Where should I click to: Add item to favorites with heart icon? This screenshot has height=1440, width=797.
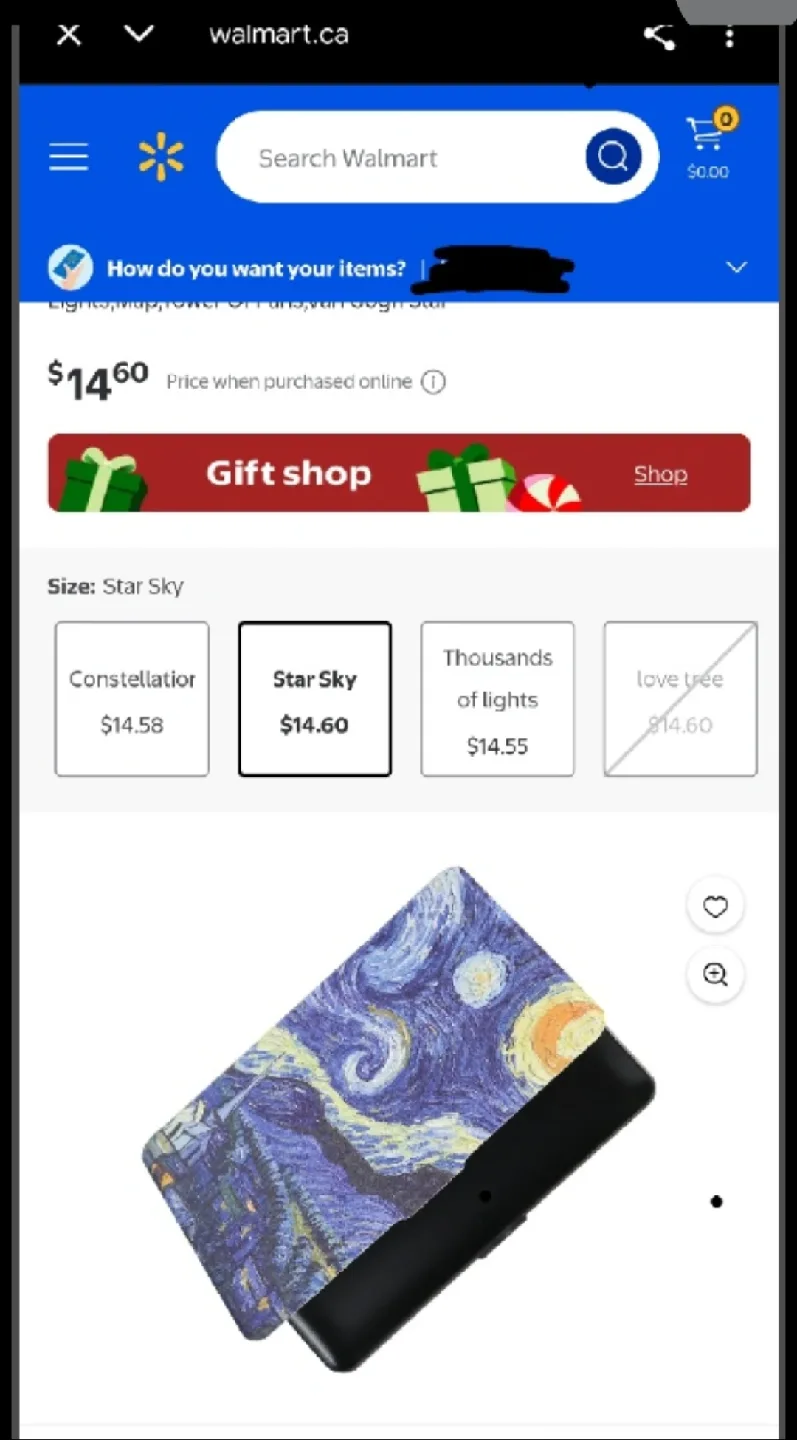tap(715, 906)
